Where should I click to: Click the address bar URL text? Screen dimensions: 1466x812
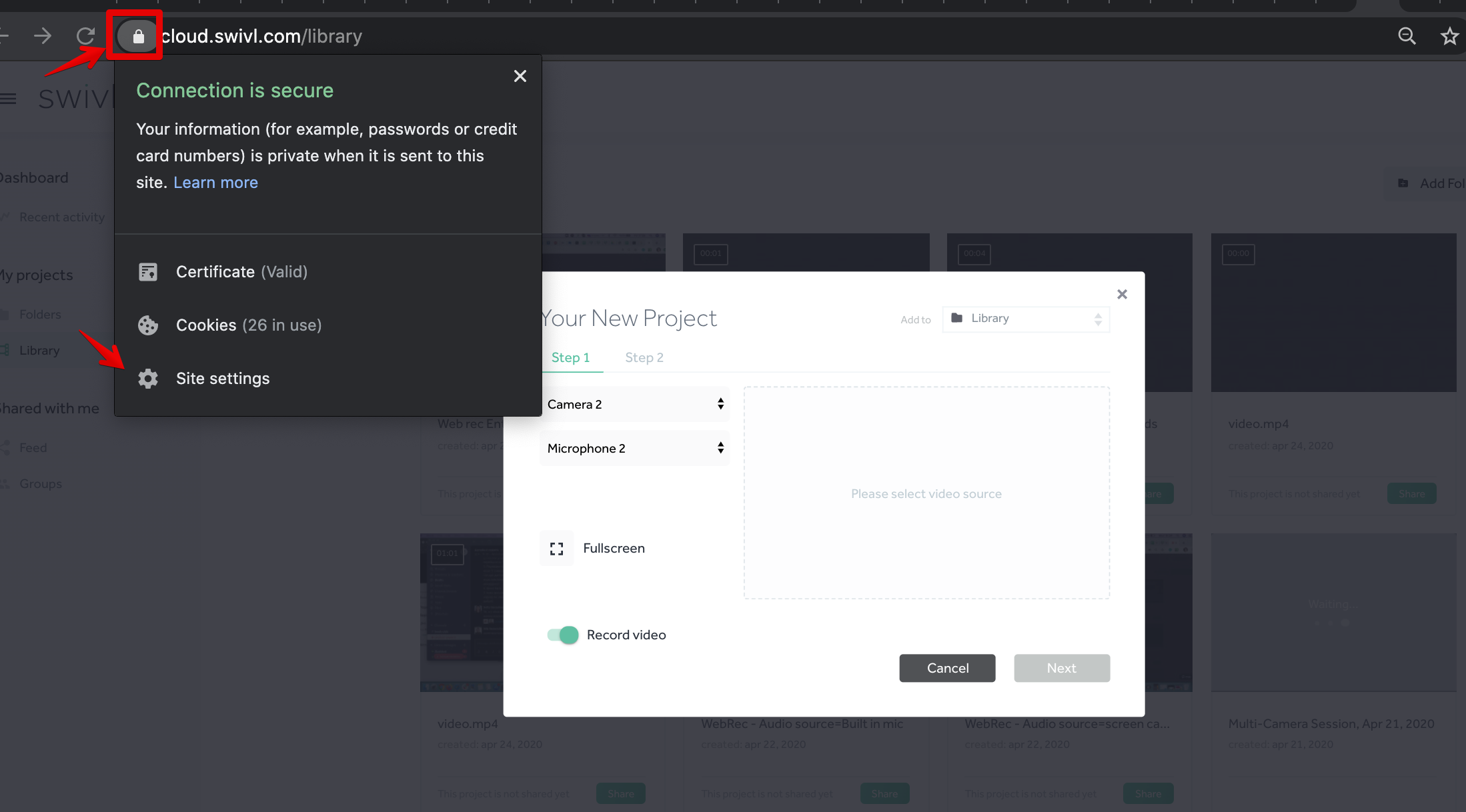click(261, 36)
